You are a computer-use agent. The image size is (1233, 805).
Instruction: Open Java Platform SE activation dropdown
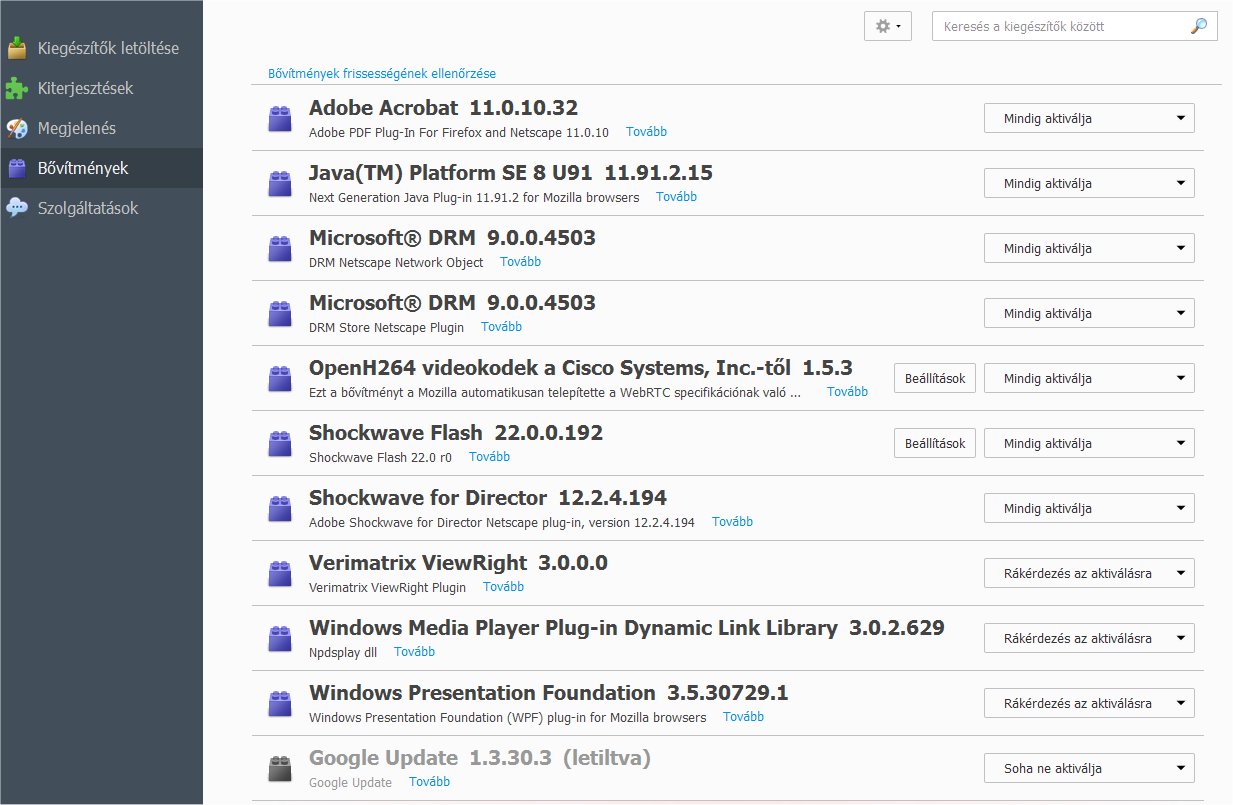pos(1089,183)
